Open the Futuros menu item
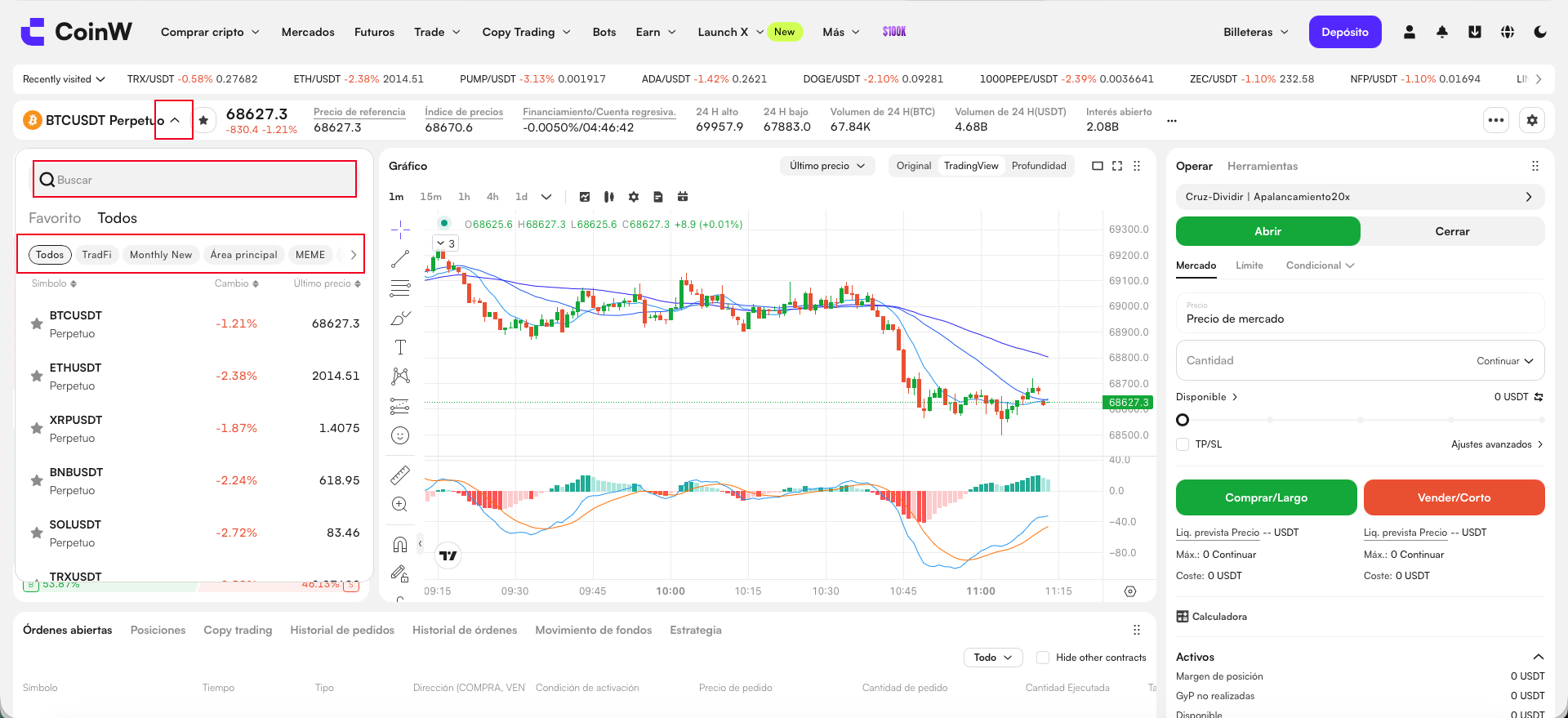 coord(374,32)
